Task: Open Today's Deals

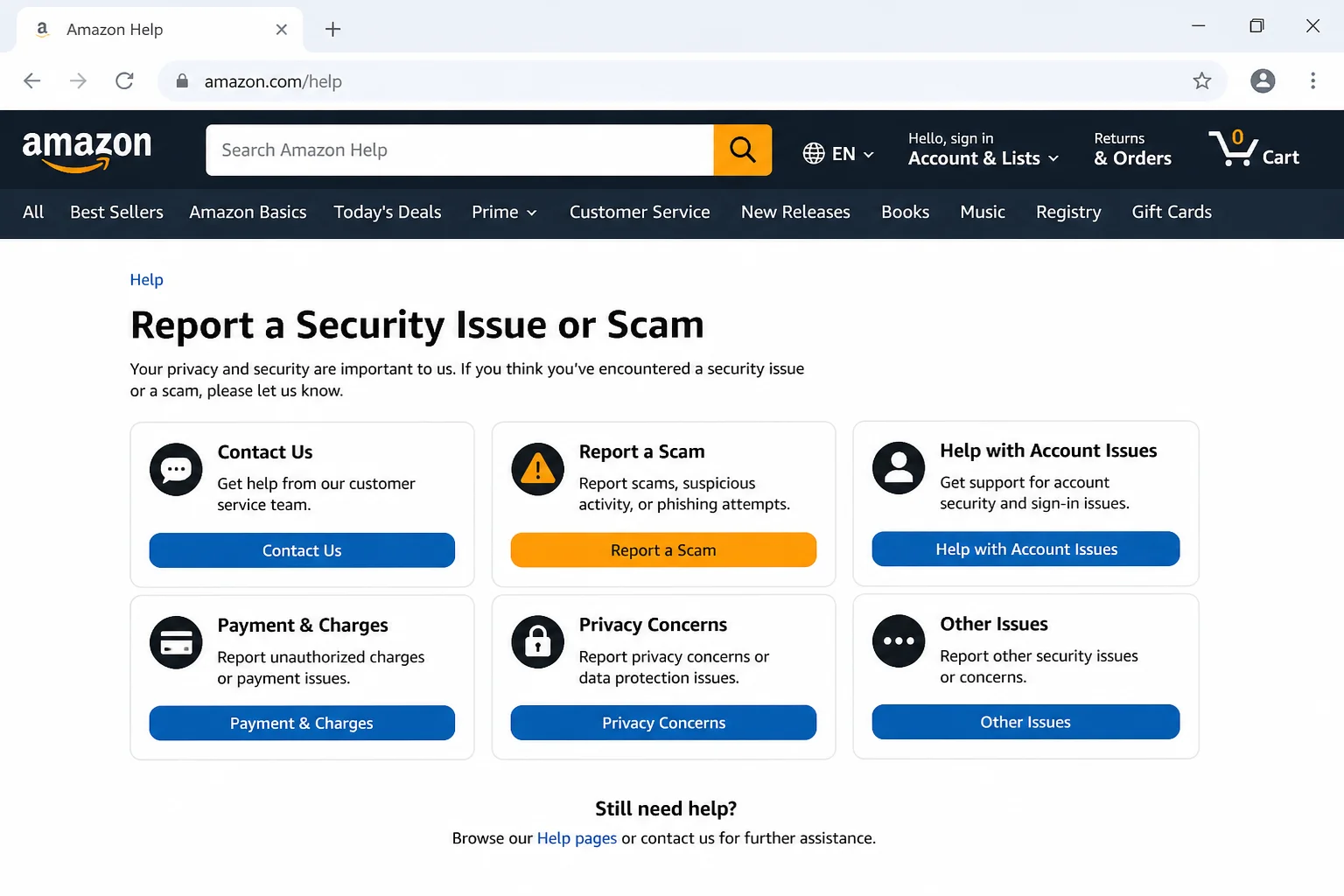Action: coord(388,213)
